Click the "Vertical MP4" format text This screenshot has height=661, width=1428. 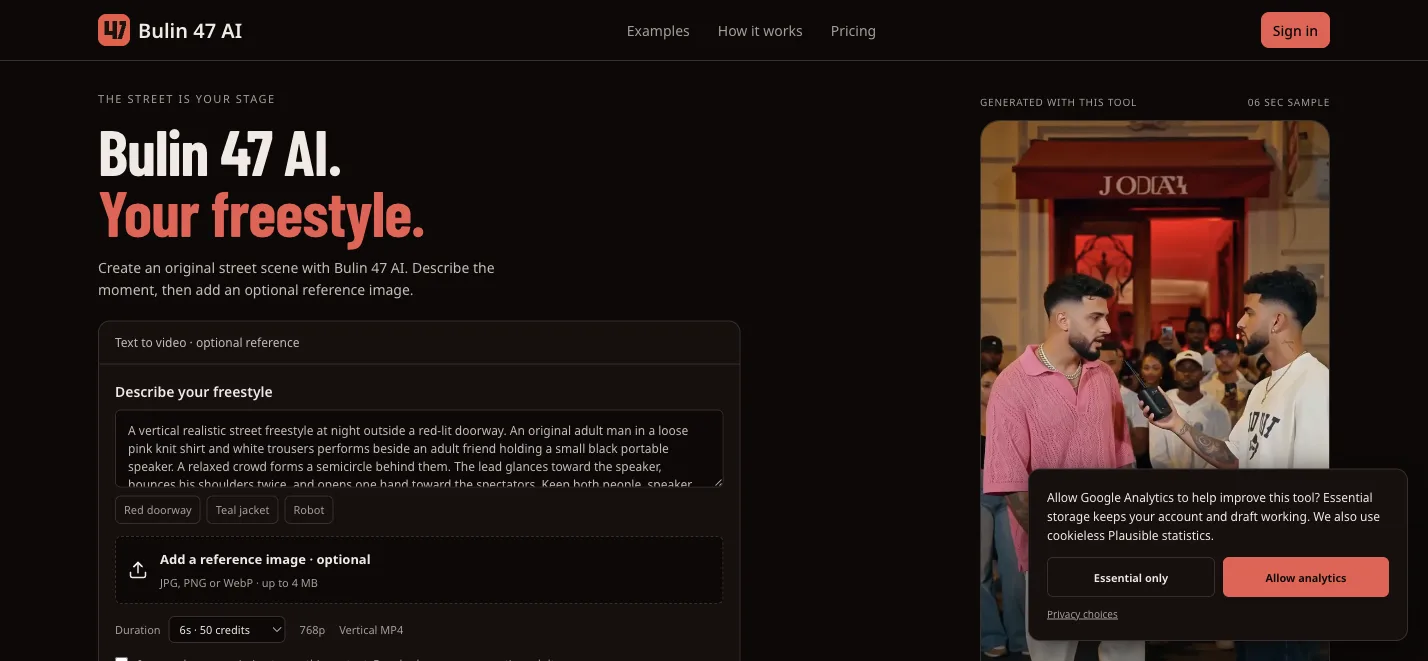click(x=371, y=630)
